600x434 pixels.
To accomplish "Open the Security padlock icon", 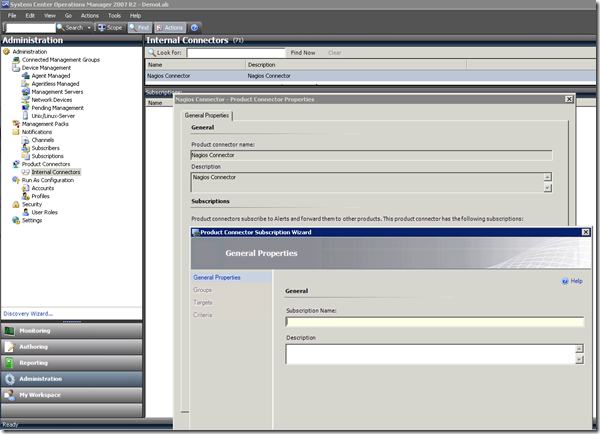I will 16,204.
